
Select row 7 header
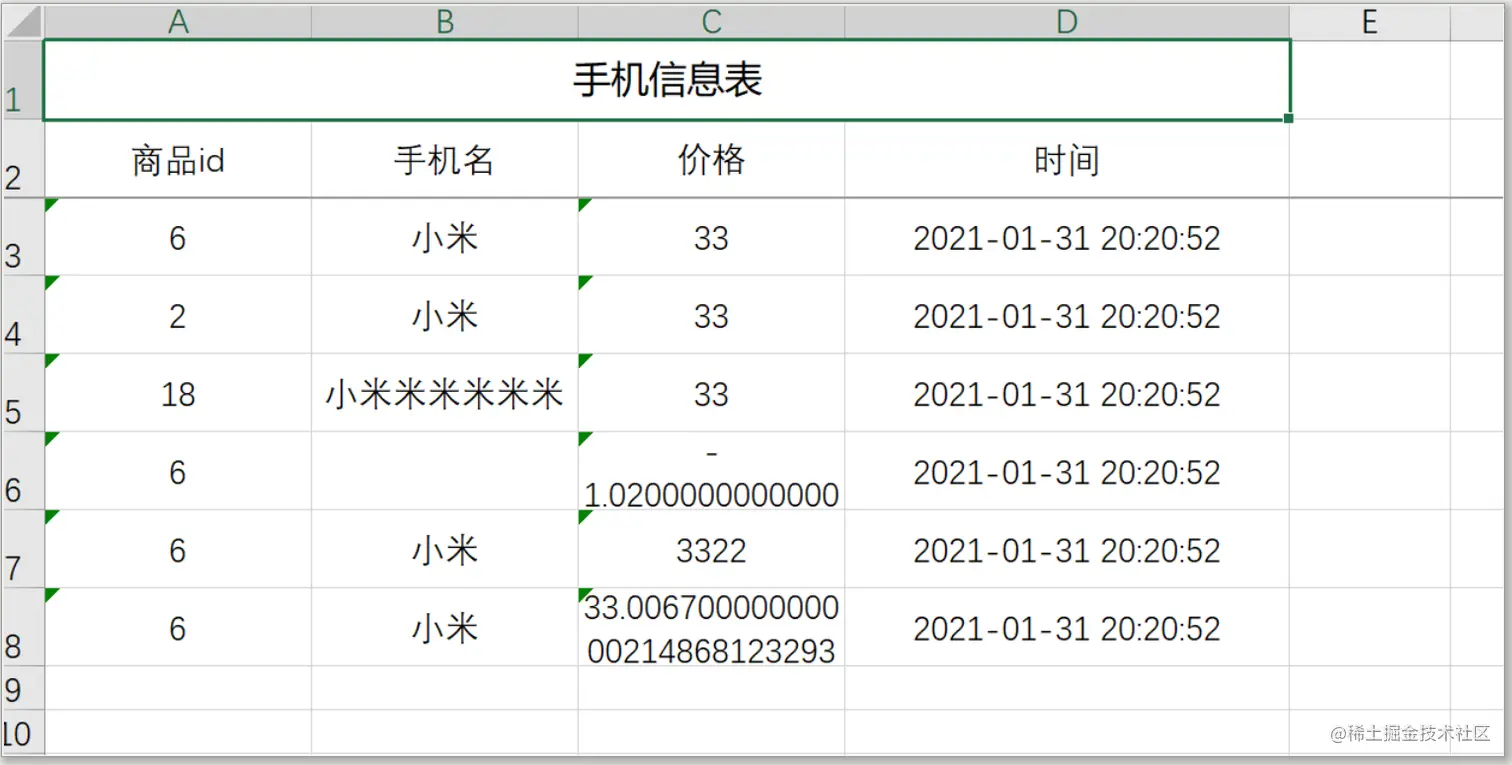coord(23,549)
